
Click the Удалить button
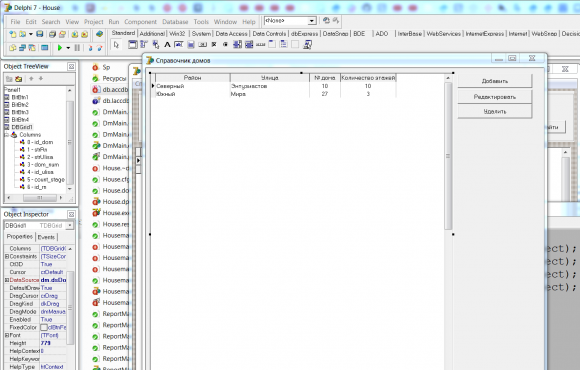pyautogui.click(x=495, y=111)
